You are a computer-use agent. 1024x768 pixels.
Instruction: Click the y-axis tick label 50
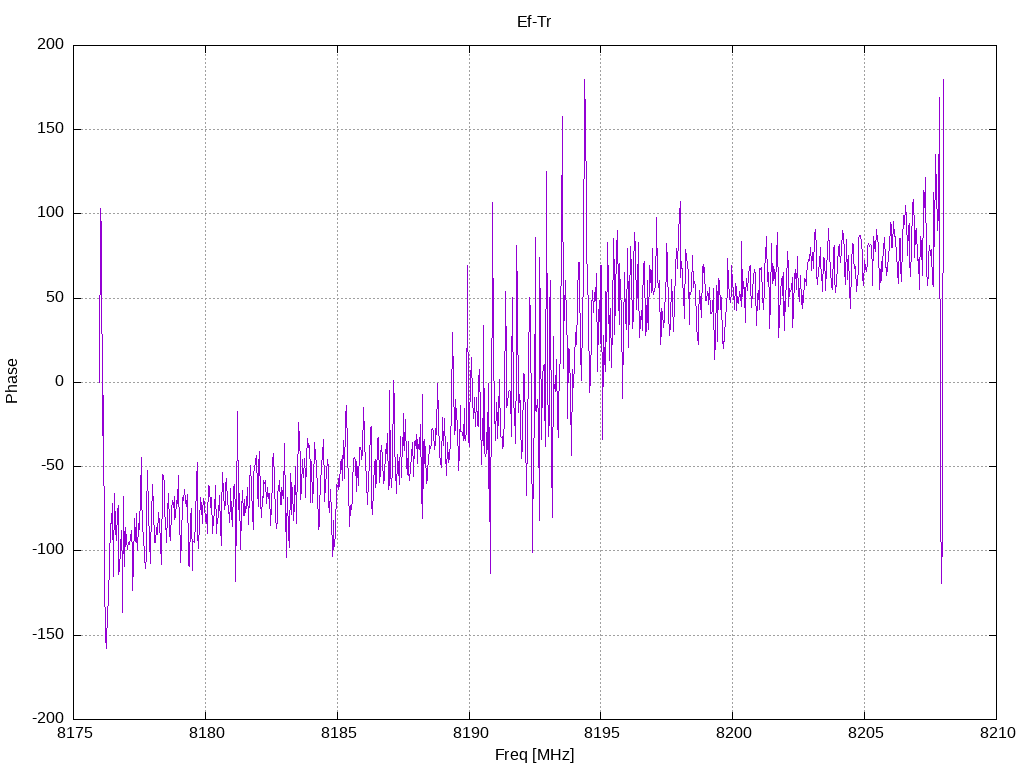click(x=56, y=297)
